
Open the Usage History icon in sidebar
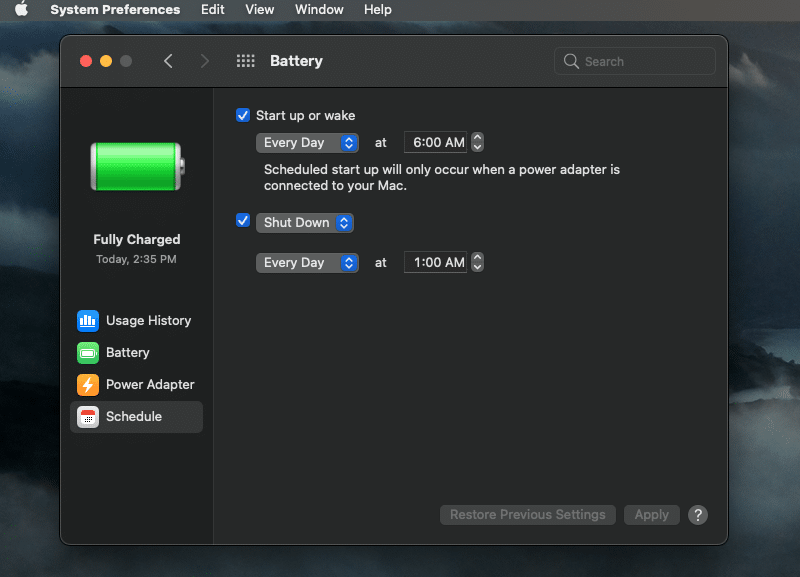88,321
